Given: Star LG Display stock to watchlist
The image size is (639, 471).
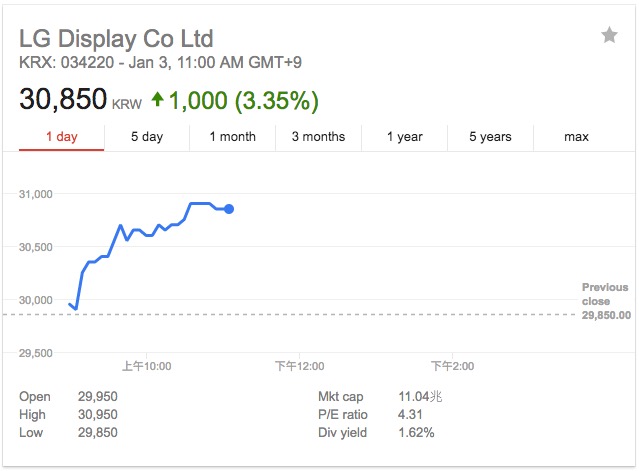Looking at the screenshot, I should click(x=609, y=36).
